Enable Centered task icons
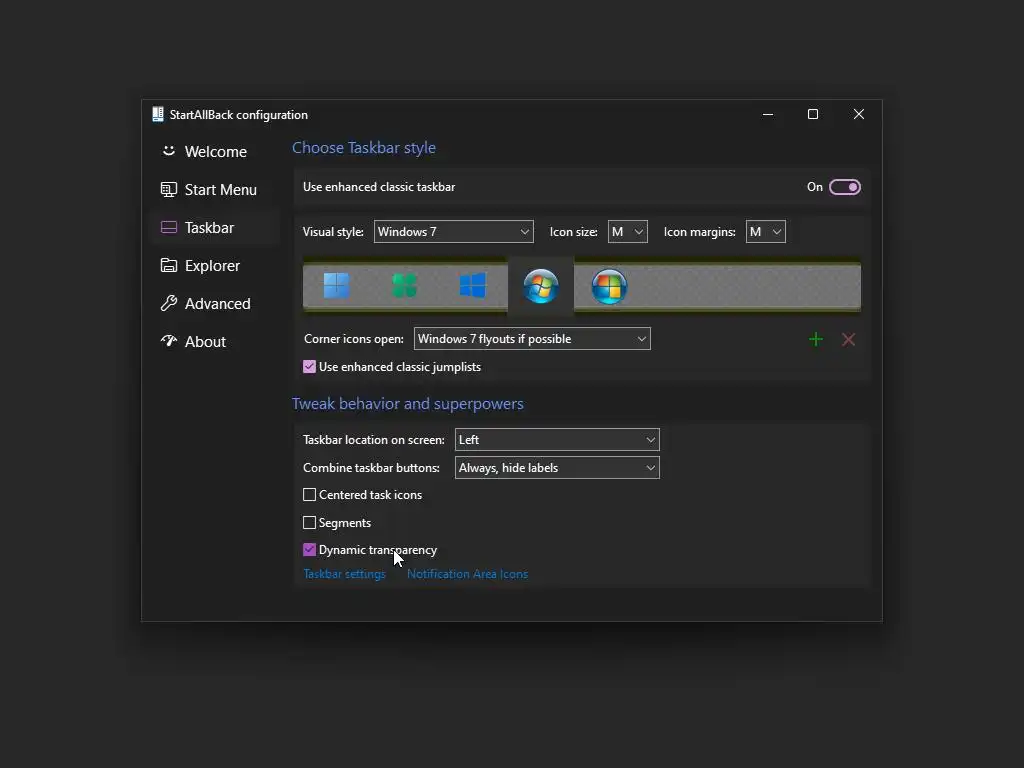Viewport: 1024px width, 768px height. click(x=310, y=495)
